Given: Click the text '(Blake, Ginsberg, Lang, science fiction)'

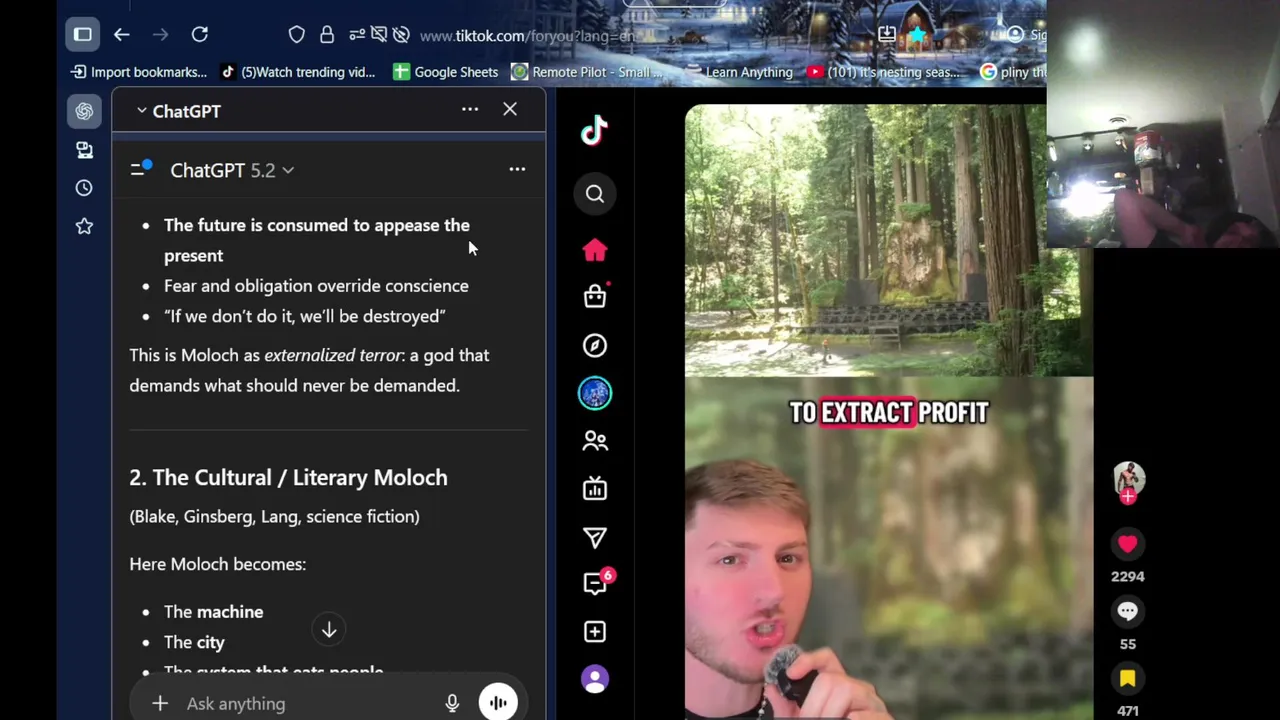Looking at the screenshot, I should [x=274, y=516].
